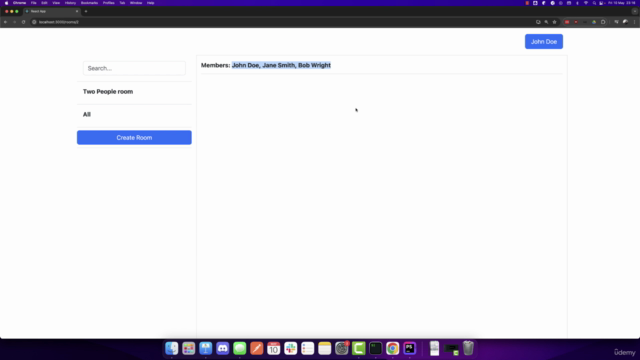Image resolution: width=640 pixels, height=360 pixels.
Task: Open Launchpad in the dock
Action: (189, 348)
